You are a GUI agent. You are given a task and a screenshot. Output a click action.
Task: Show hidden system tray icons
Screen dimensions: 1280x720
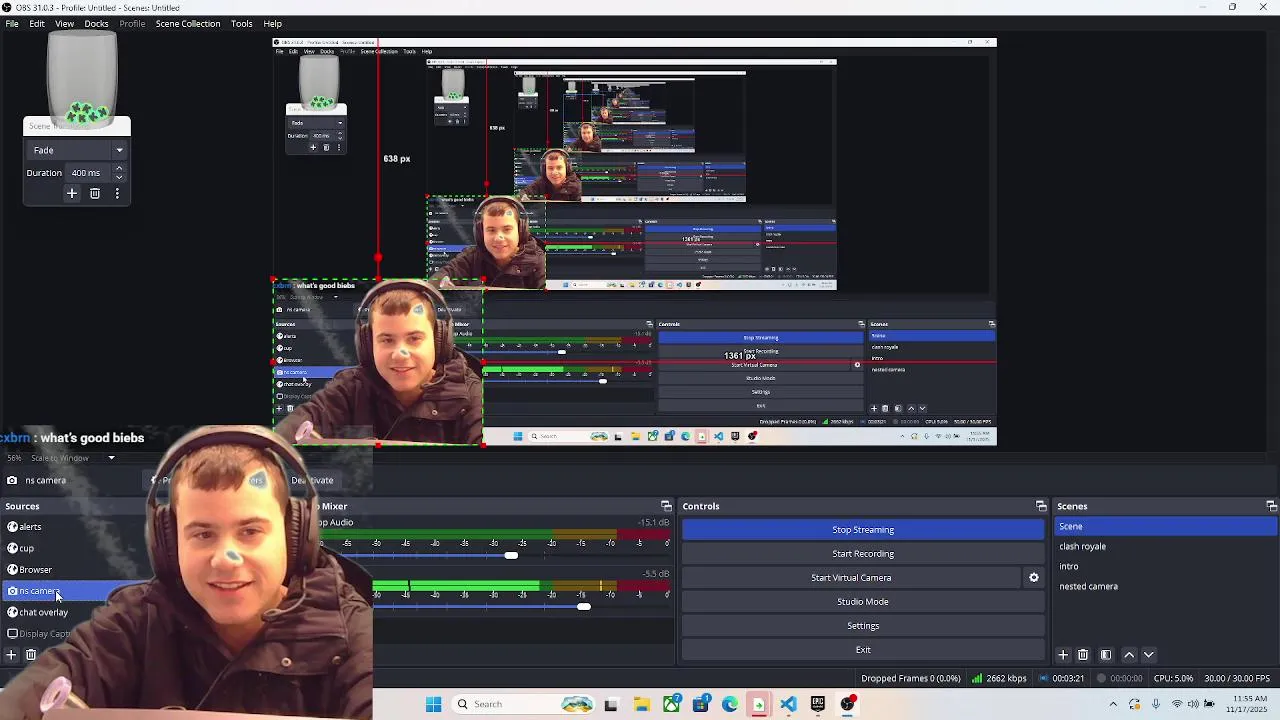(1113, 704)
